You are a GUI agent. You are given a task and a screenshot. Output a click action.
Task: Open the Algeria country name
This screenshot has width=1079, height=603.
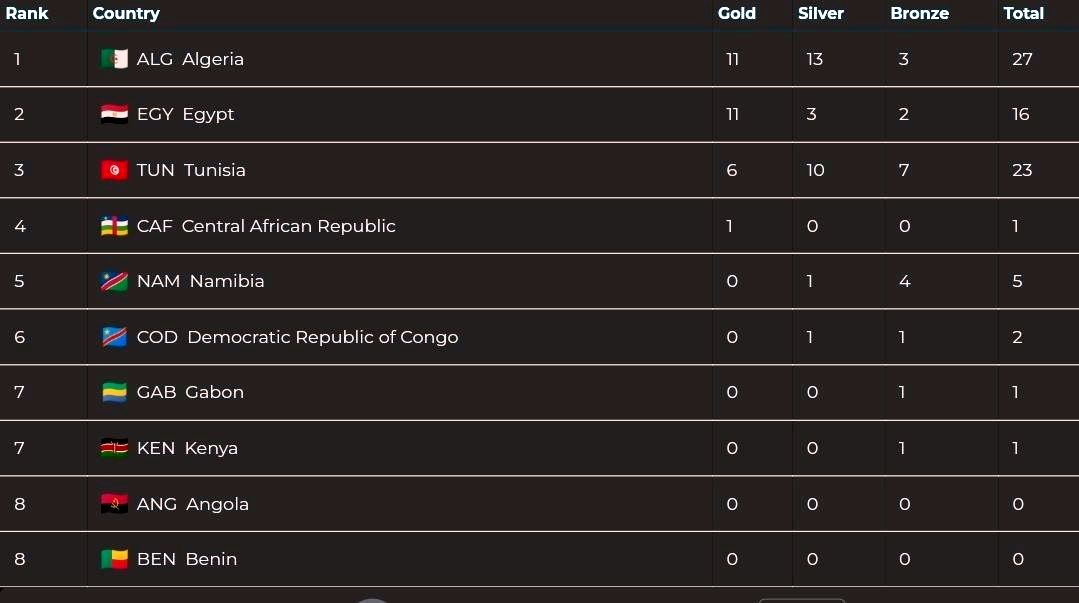213,59
